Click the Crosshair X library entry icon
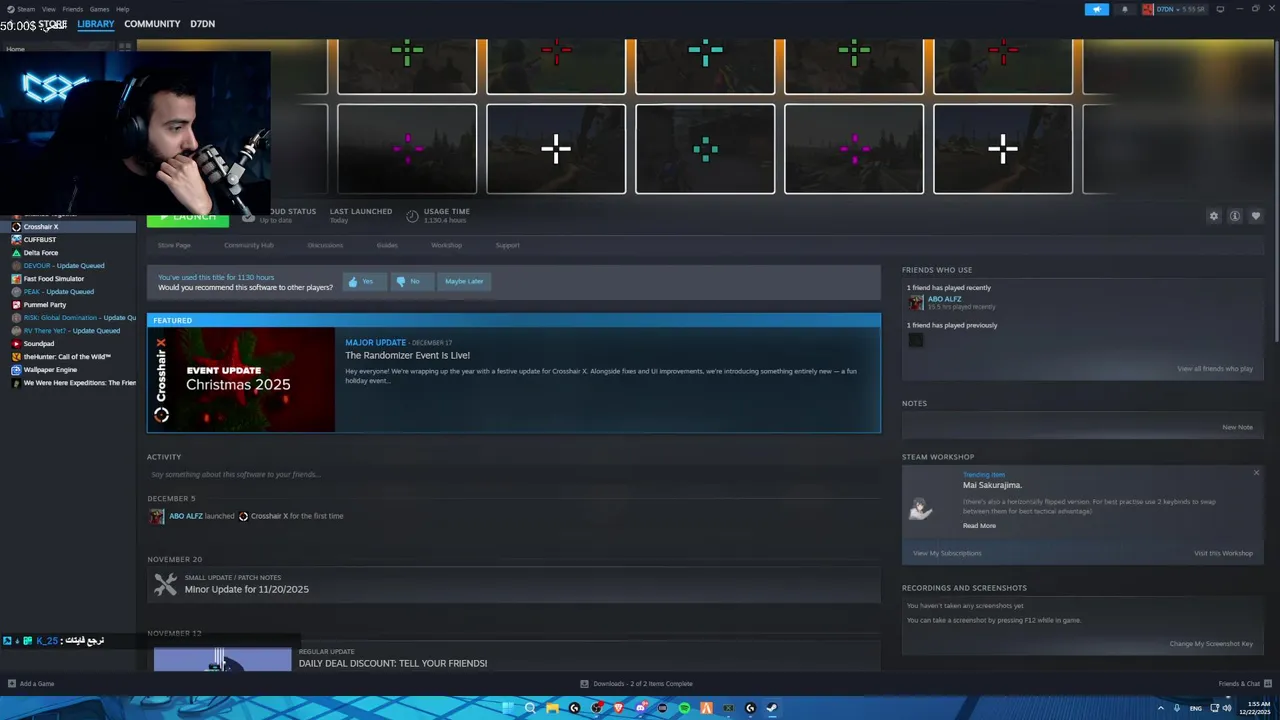 click(16, 227)
